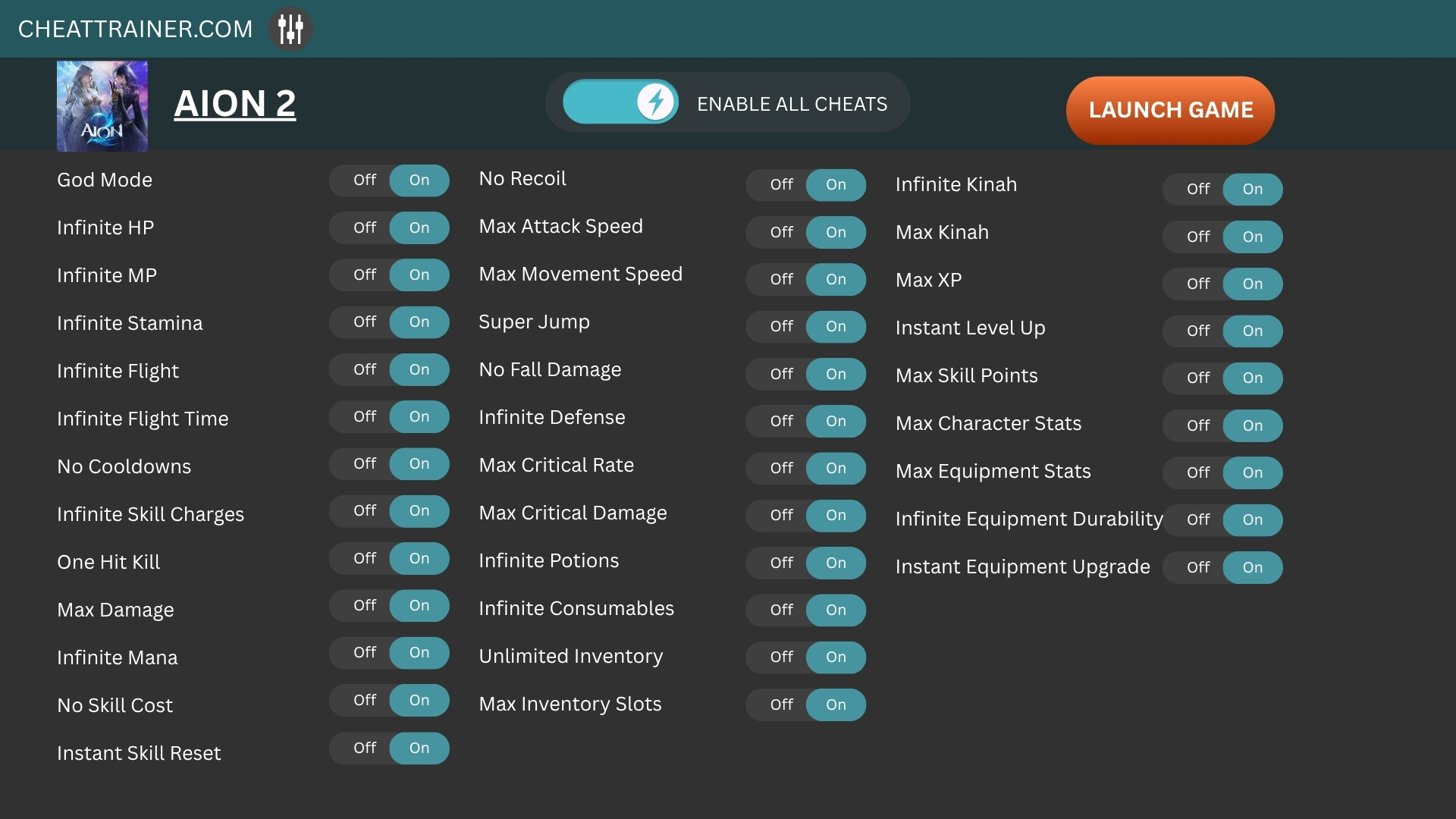Turn Max Critical Rate Off
This screenshot has height=819, width=1456.
pos(782,468)
